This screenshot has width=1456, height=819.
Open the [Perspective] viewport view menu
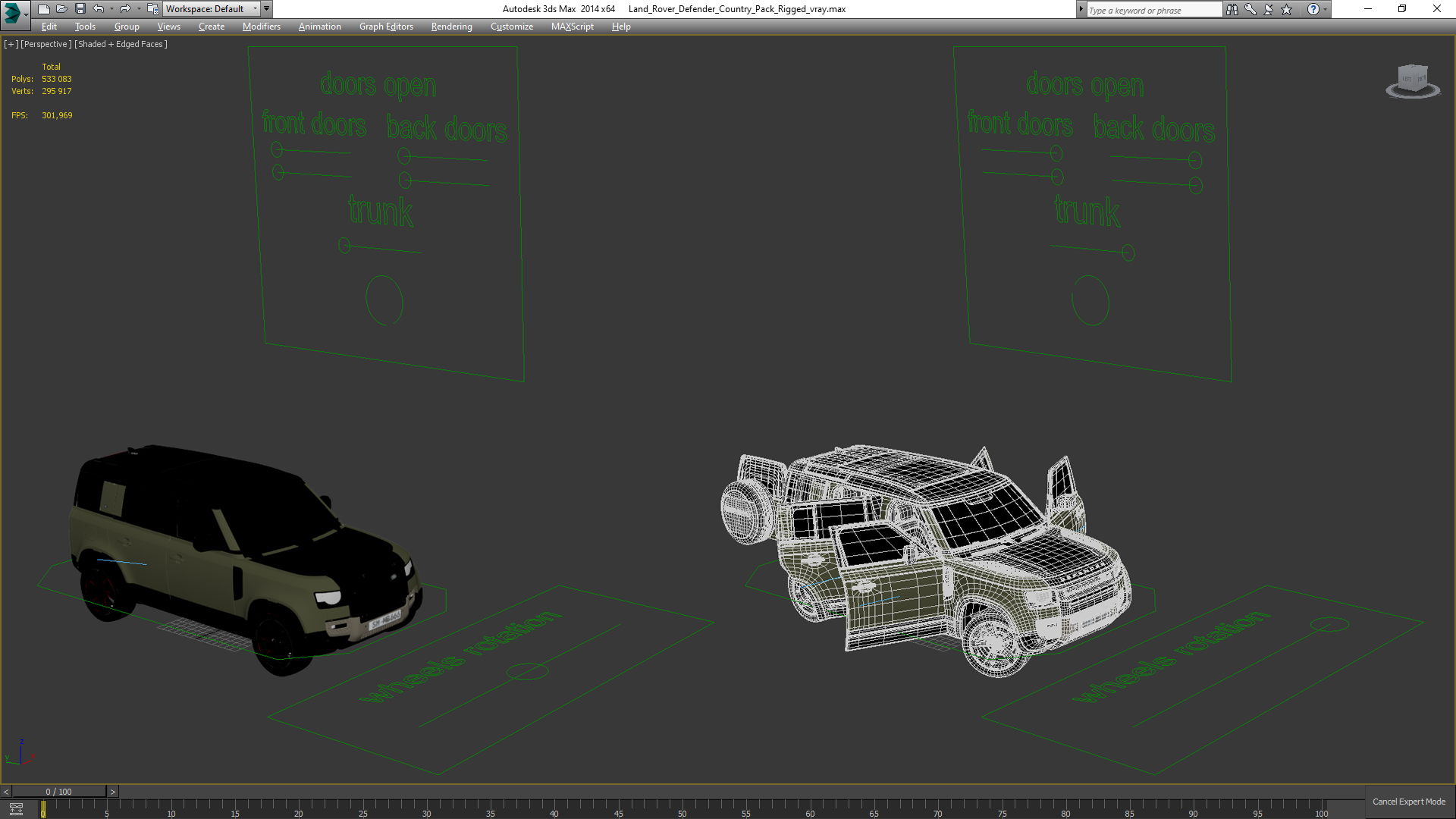tap(46, 44)
